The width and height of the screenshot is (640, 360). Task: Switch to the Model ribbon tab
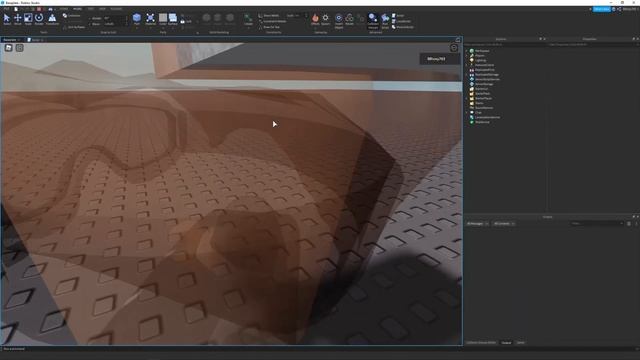click(x=77, y=9)
